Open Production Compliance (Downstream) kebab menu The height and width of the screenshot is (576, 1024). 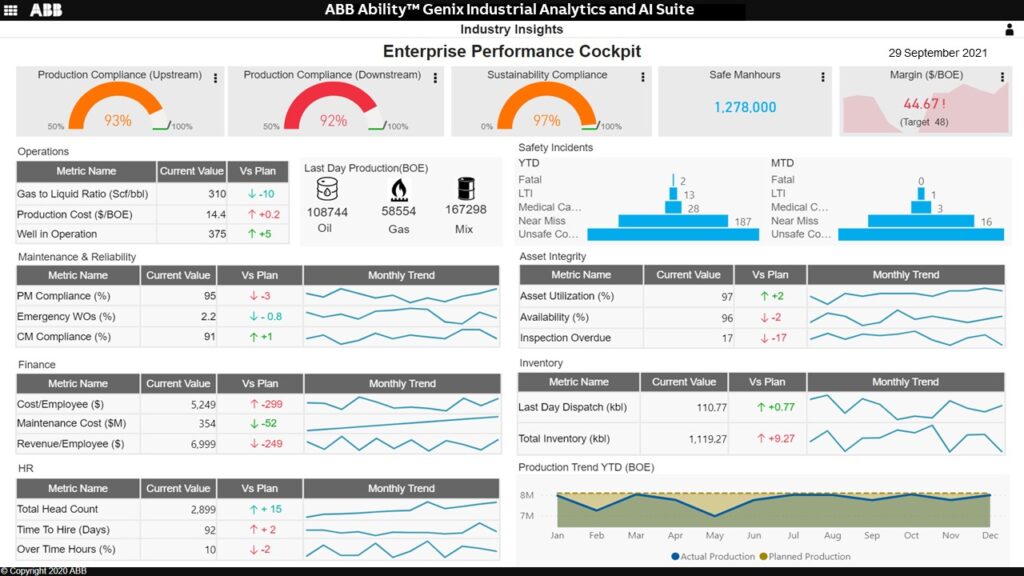click(434, 77)
